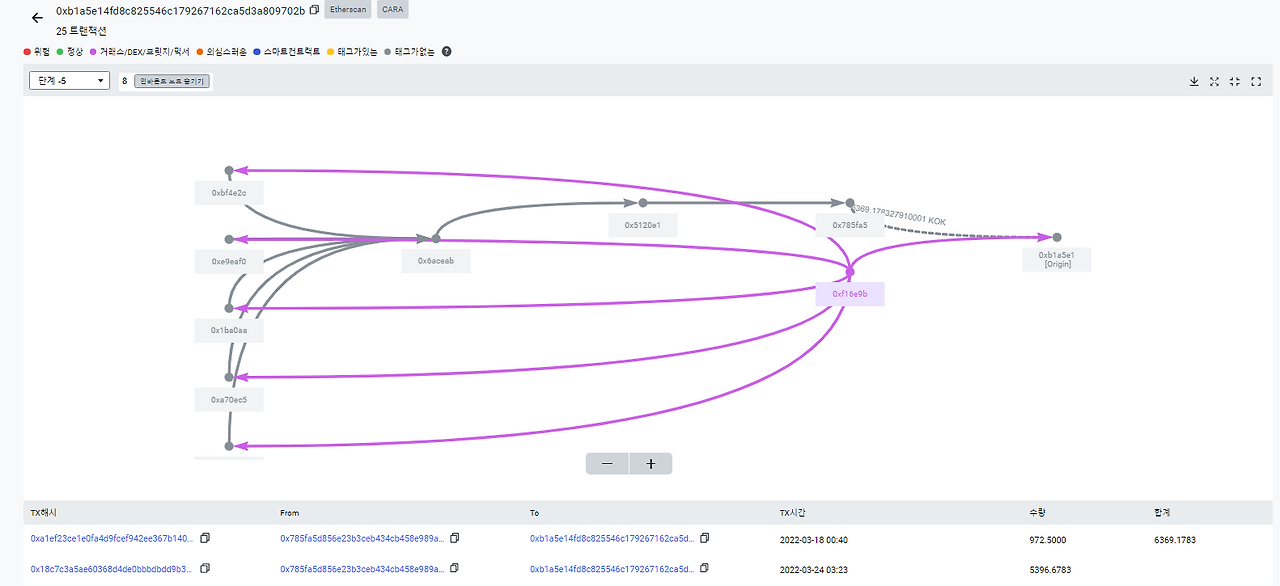Viewport: 1280px width, 586px height.
Task: Click the red 위험 legend entry
Action: click(37, 51)
